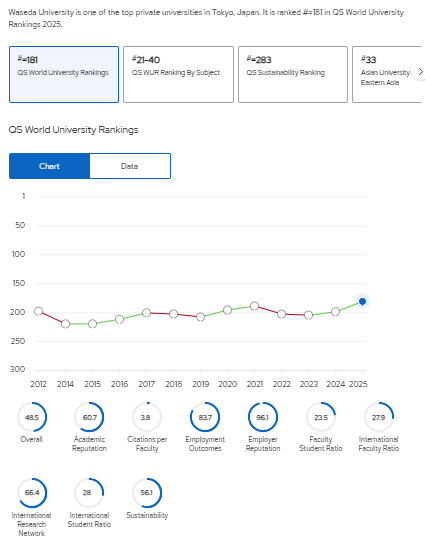Click the 2025 label on the x-axis
Screen dimensions: 426x542
coord(358,384)
